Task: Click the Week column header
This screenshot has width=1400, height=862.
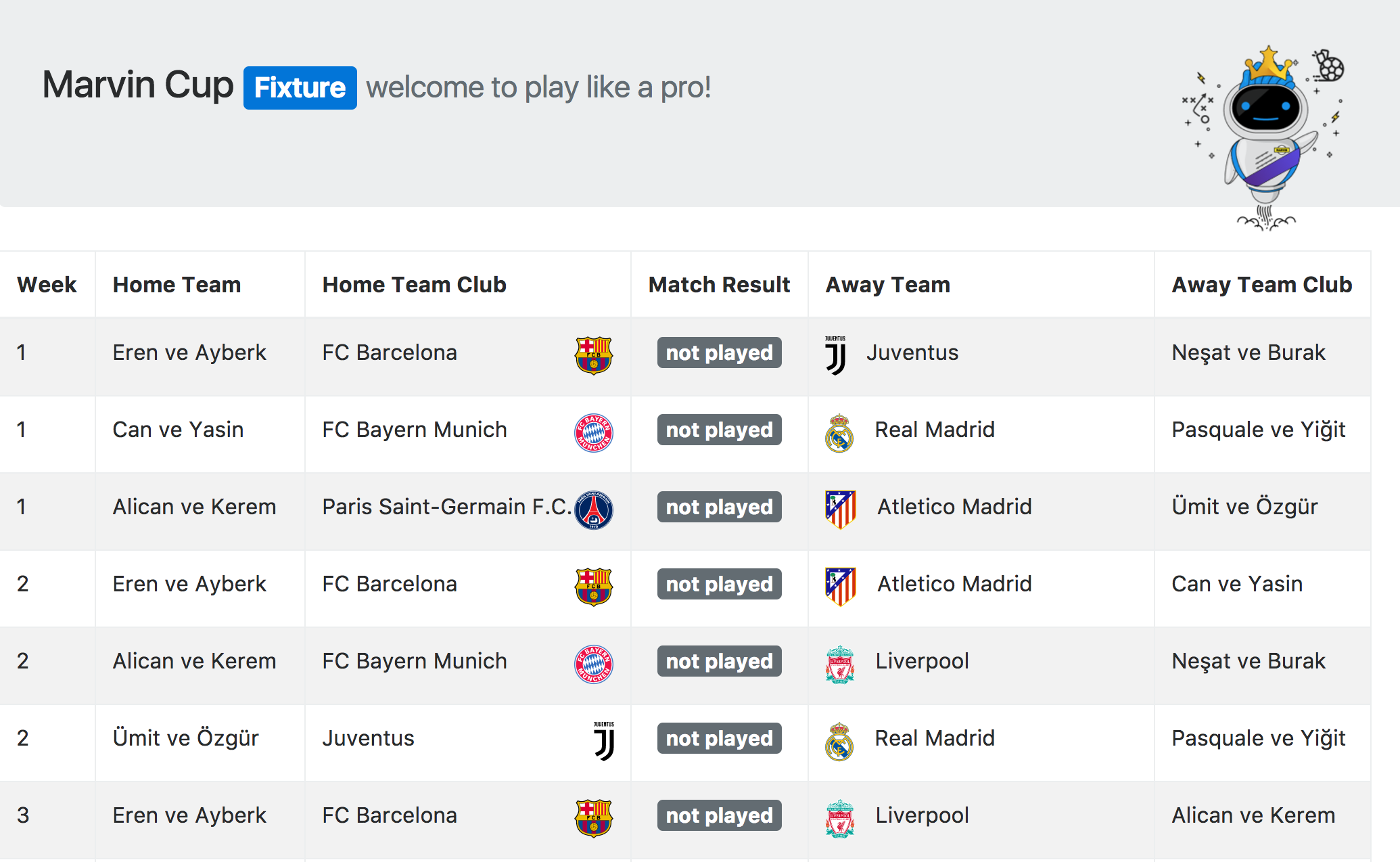Action: pyautogui.click(x=47, y=285)
